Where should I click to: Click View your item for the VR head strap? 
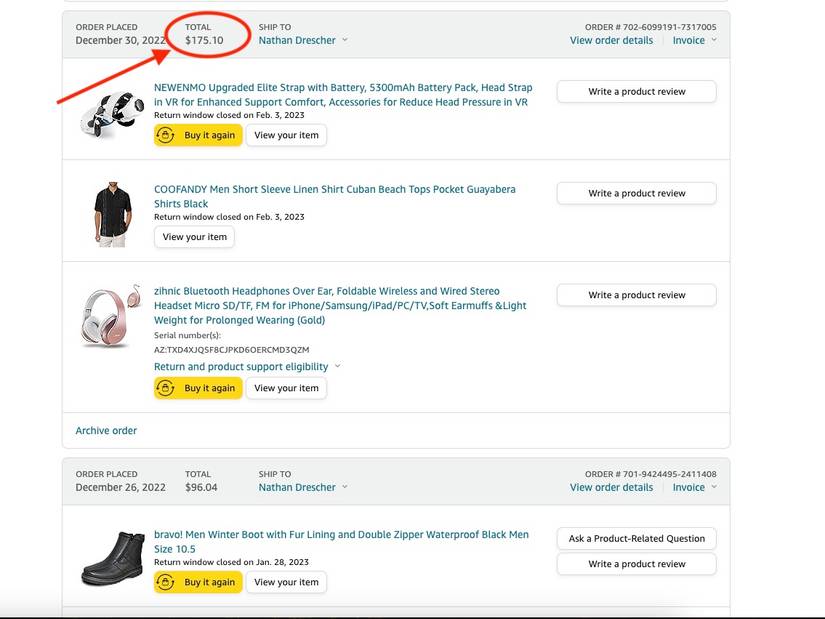[x=286, y=134]
